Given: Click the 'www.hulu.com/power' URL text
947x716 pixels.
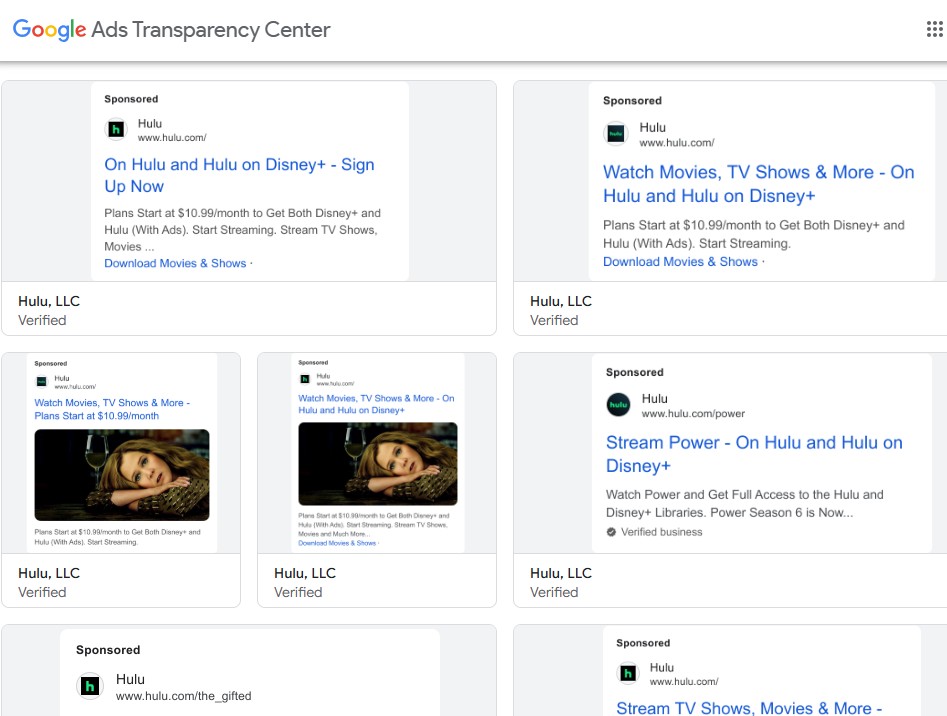Looking at the screenshot, I should (693, 414).
